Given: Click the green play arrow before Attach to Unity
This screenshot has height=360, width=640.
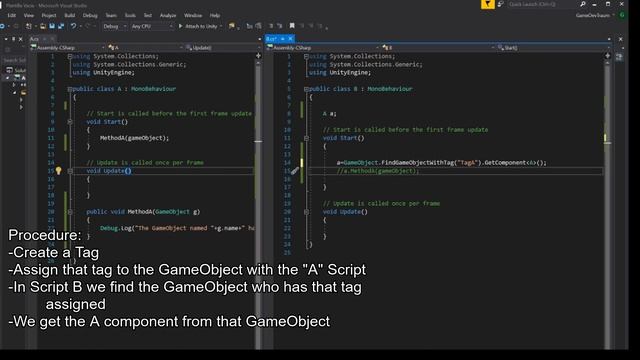Looking at the screenshot, I should pos(180,26).
